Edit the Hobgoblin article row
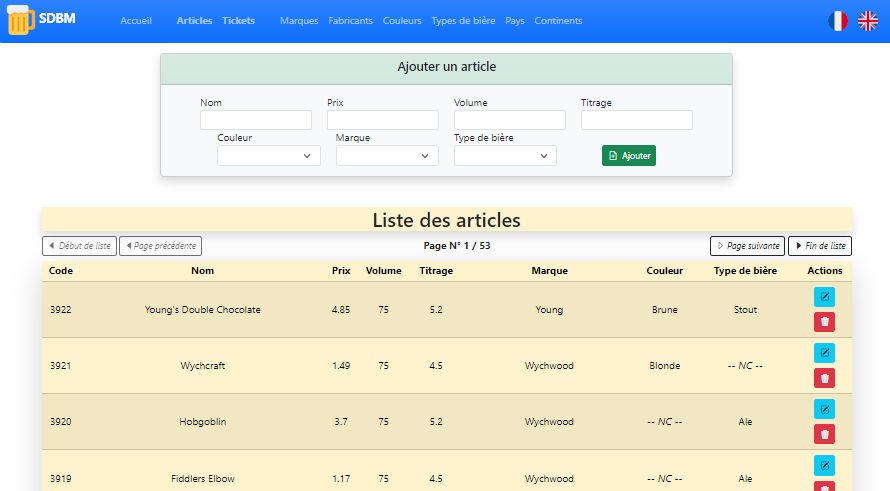This screenshot has width=890, height=491. pyautogui.click(x=824, y=409)
